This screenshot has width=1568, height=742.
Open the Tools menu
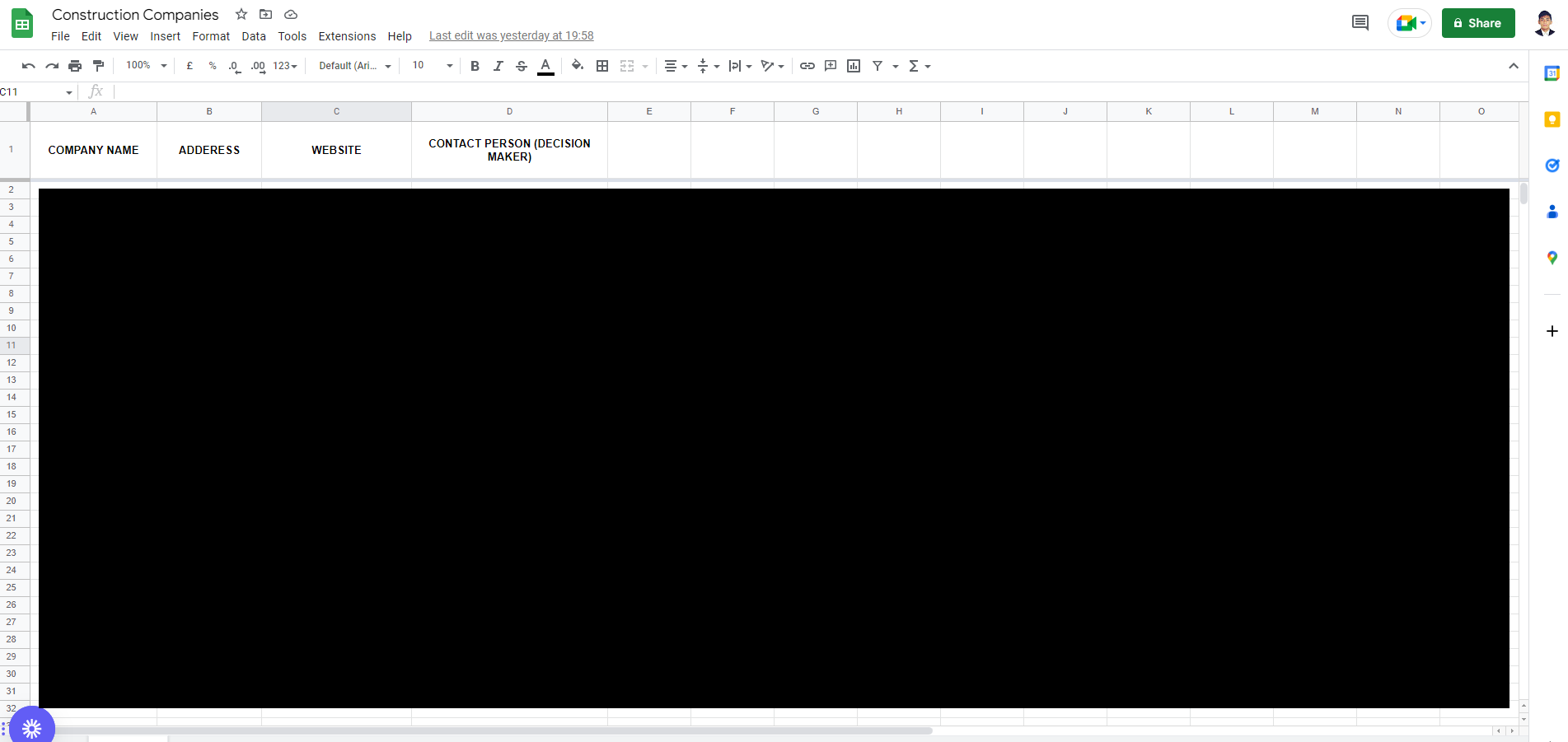click(x=293, y=36)
